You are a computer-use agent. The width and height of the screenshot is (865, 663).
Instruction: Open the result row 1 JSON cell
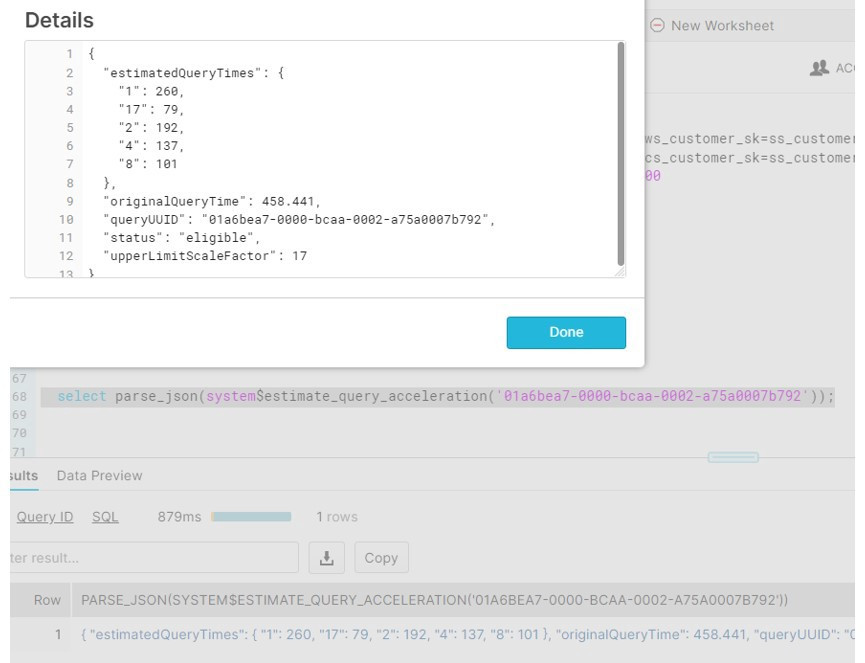click(x=468, y=634)
